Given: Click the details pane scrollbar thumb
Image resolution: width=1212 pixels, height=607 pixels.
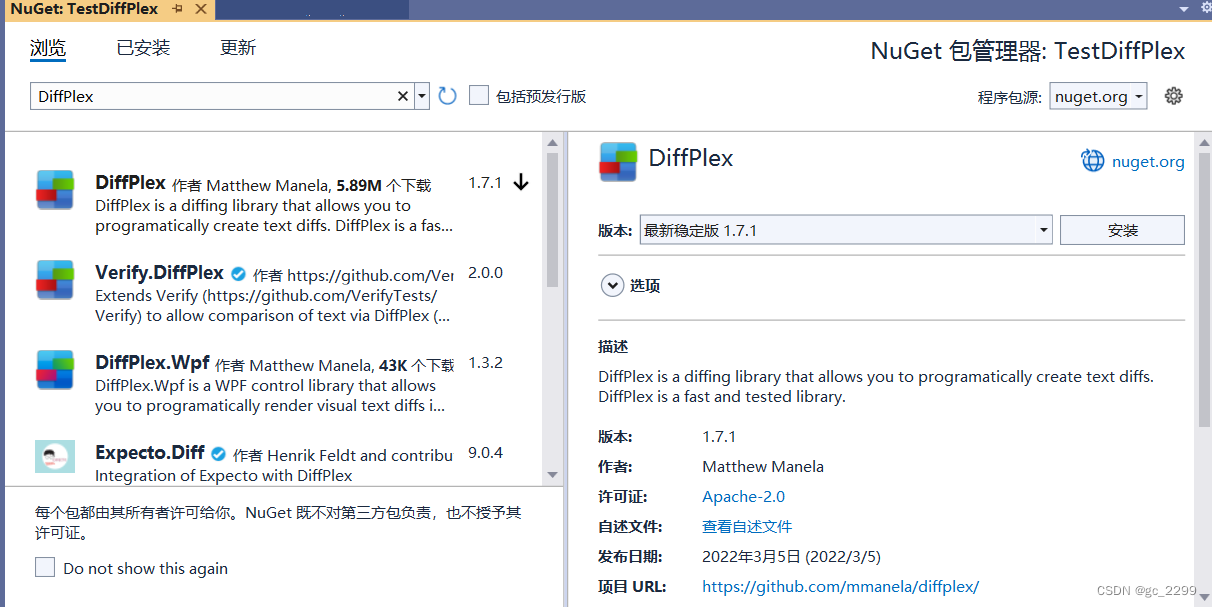Looking at the screenshot, I should tap(1204, 290).
